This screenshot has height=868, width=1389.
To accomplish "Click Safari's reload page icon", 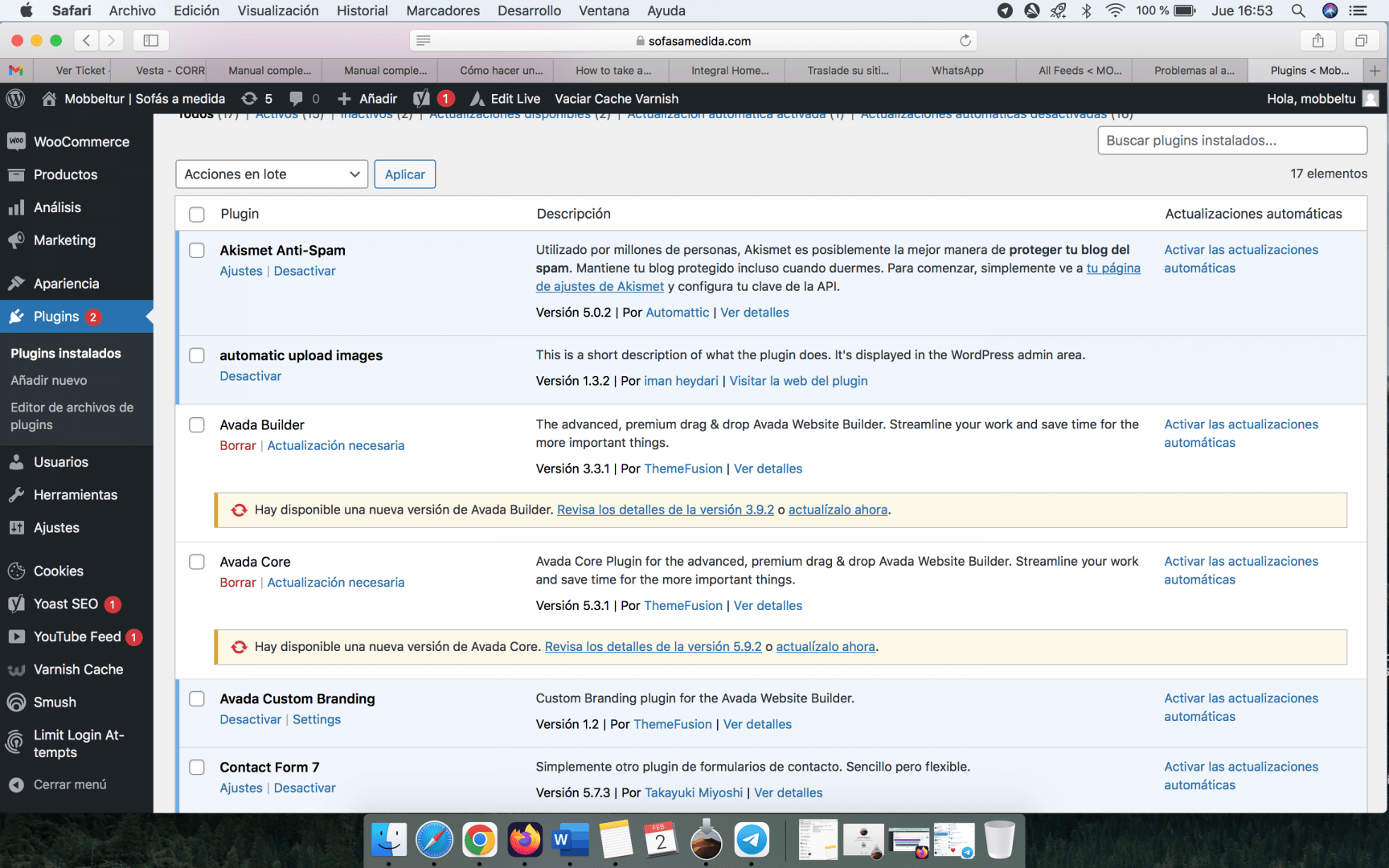I will 965,40.
